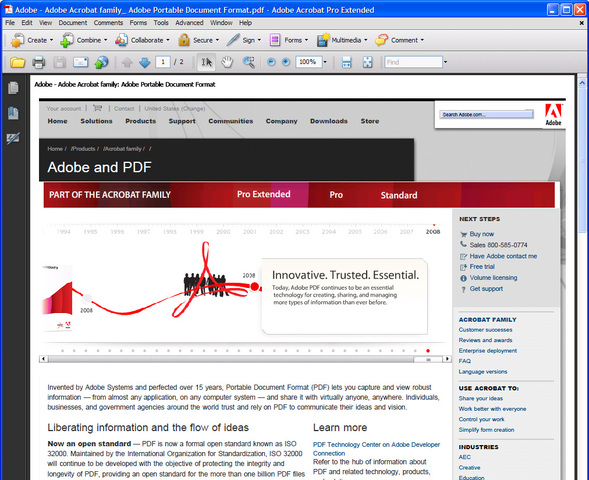Click the Search Adobe.com field
The height and width of the screenshot is (480, 589).
click(x=486, y=114)
